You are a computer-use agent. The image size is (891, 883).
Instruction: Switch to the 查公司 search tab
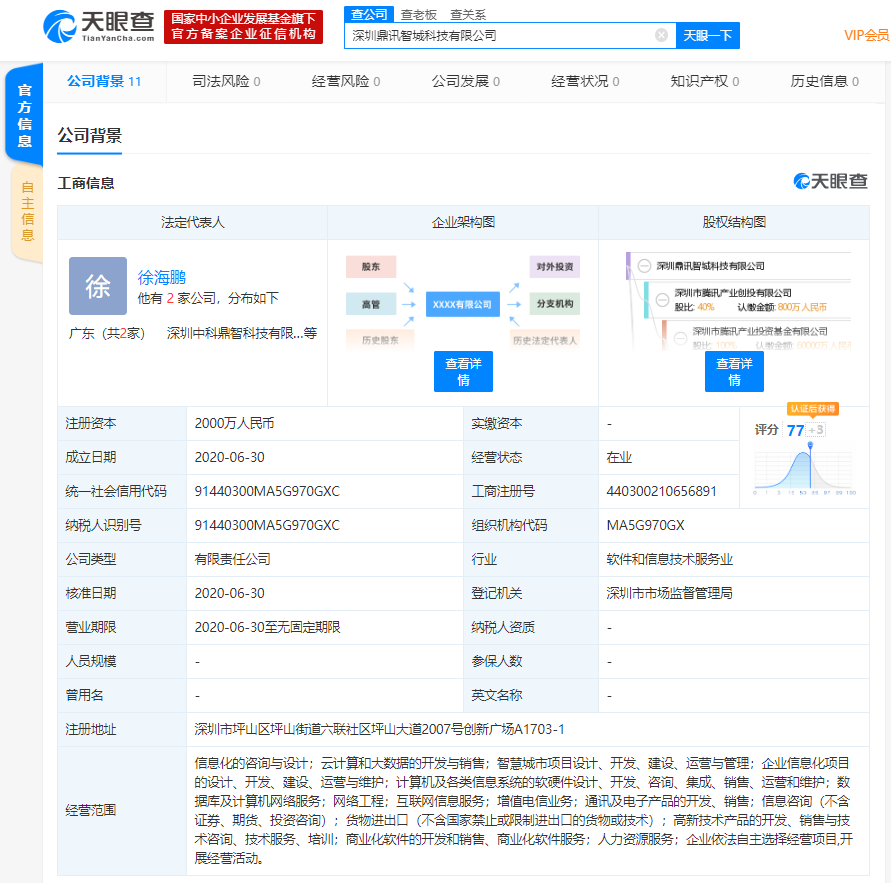[x=369, y=14]
